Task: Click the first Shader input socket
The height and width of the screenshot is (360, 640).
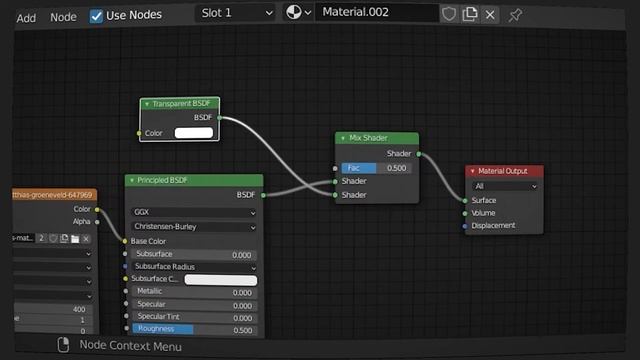Action: point(335,181)
